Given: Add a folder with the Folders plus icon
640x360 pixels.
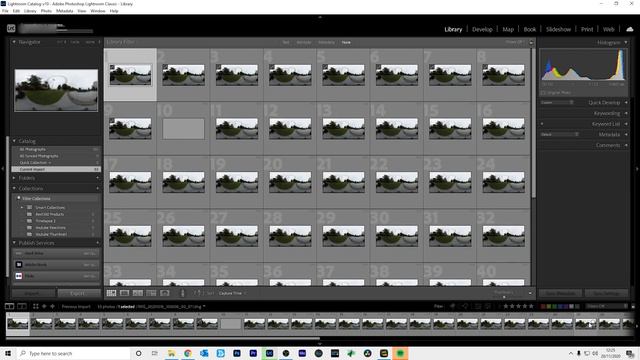Looking at the screenshot, I should [x=98, y=178].
